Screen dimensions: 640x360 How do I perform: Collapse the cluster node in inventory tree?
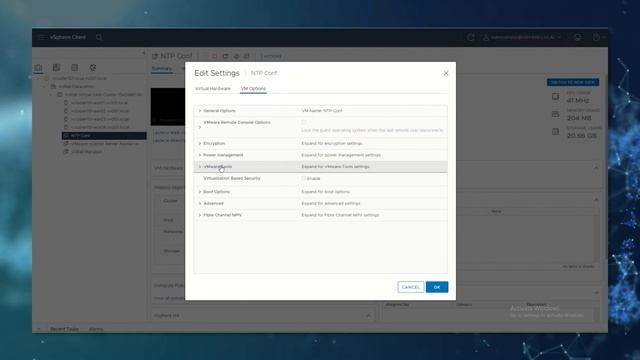click(x=51, y=94)
